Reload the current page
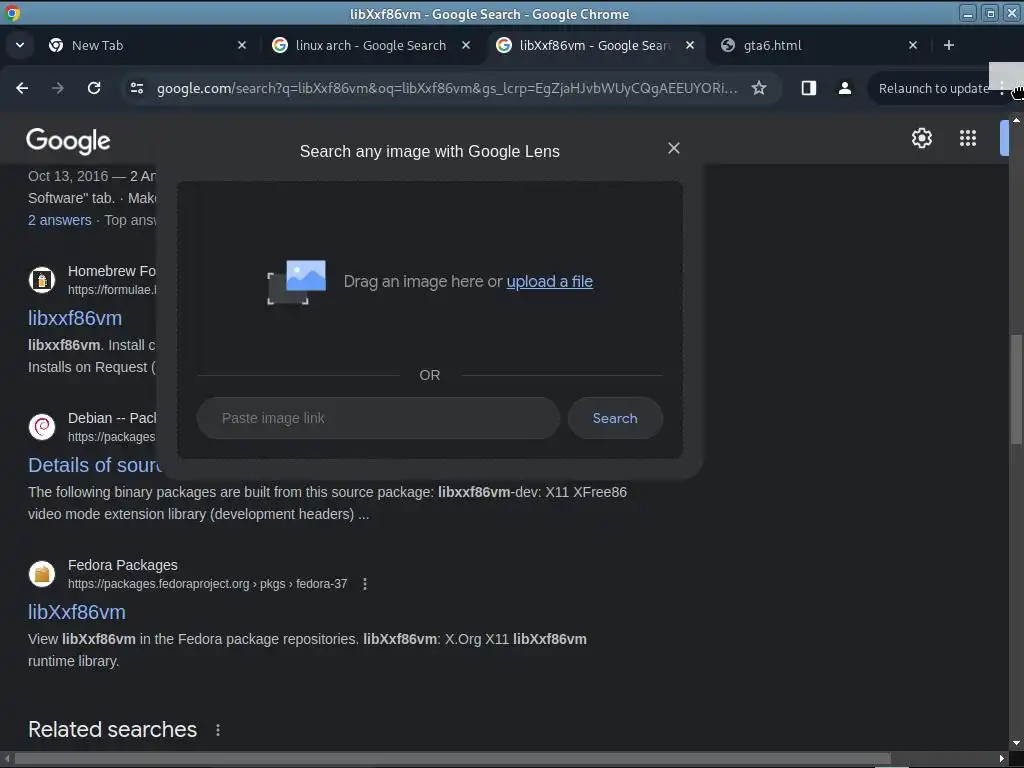This screenshot has height=768, width=1024. (x=94, y=88)
